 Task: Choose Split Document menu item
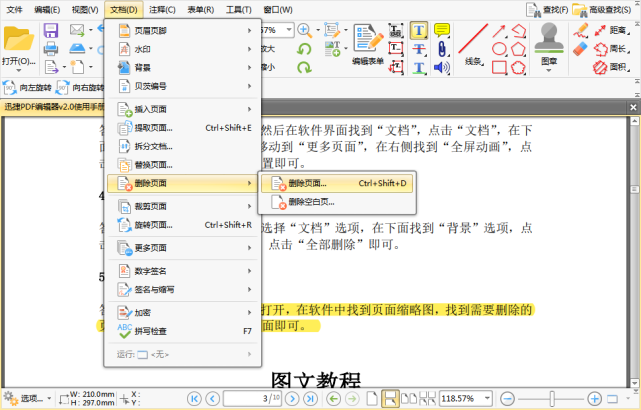point(183,146)
